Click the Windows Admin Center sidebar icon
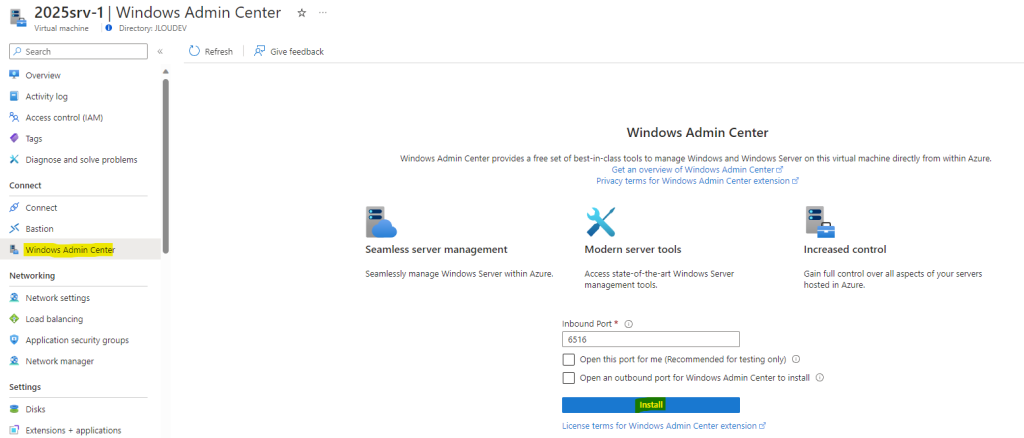 coord(14,249)
